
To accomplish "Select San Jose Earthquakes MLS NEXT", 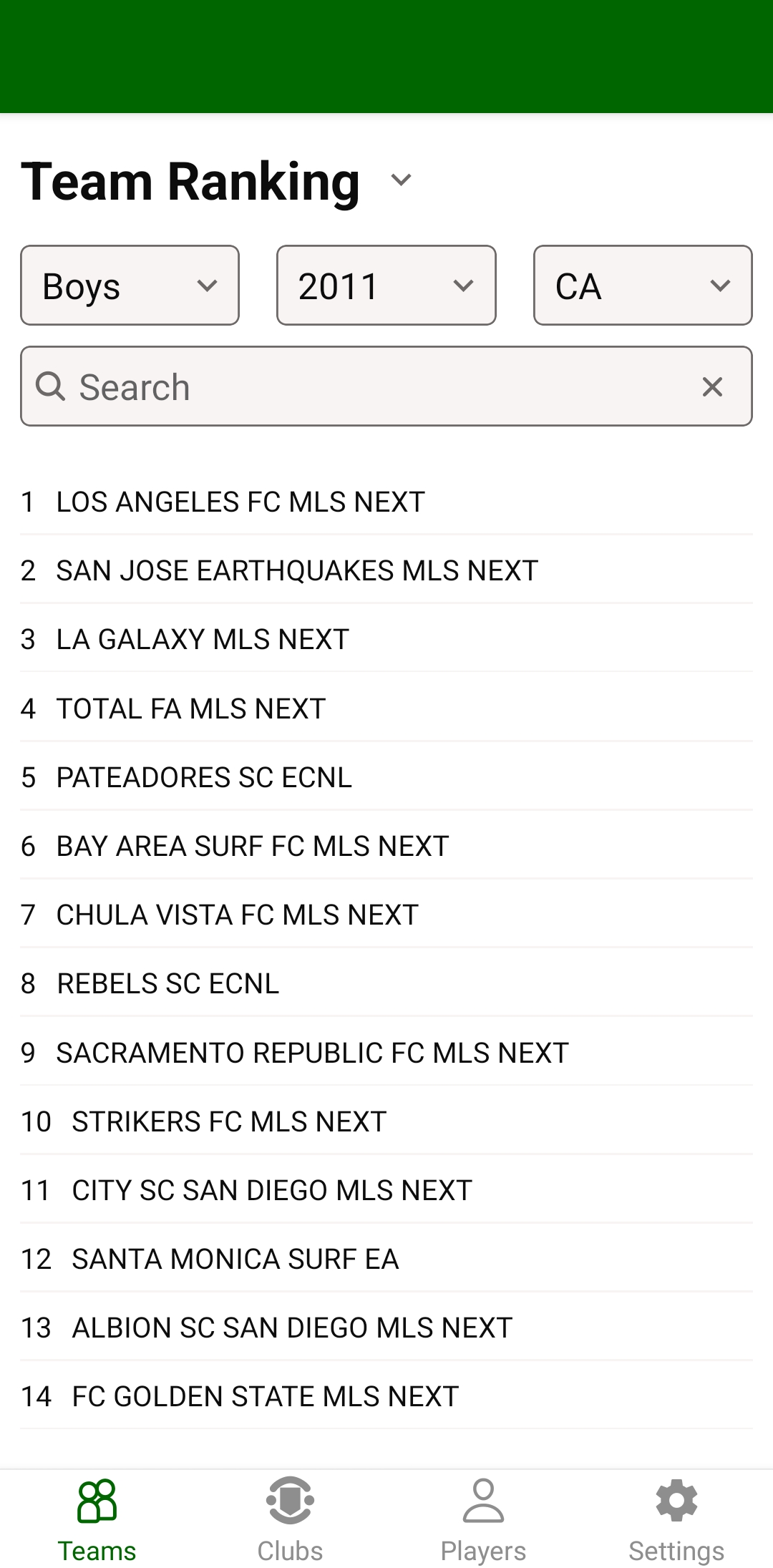I will tap(297, 570).
